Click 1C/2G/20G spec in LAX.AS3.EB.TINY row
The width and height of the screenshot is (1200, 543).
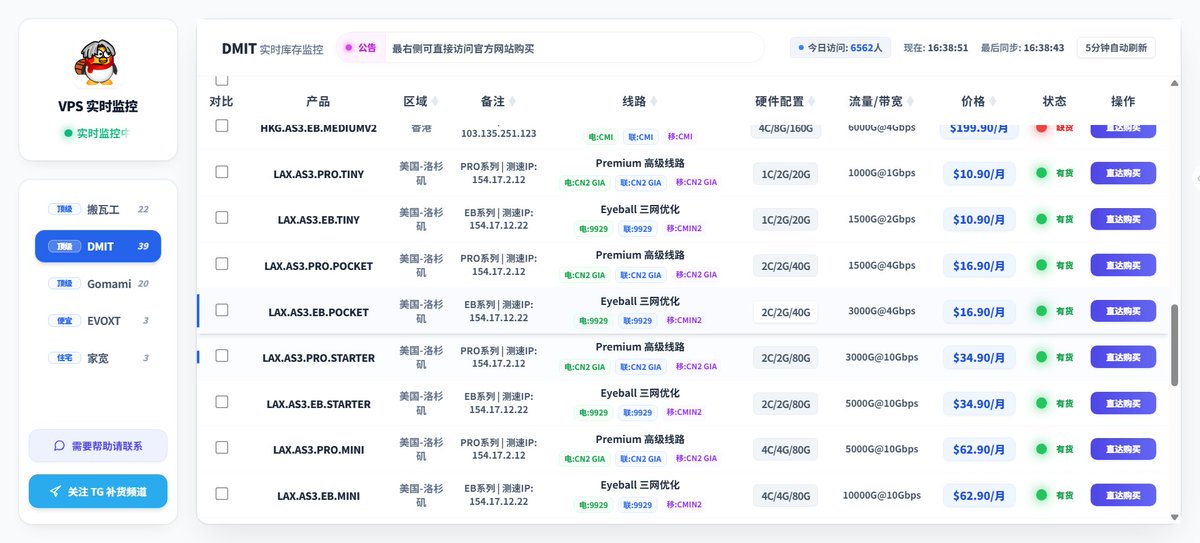coord(786,220)
